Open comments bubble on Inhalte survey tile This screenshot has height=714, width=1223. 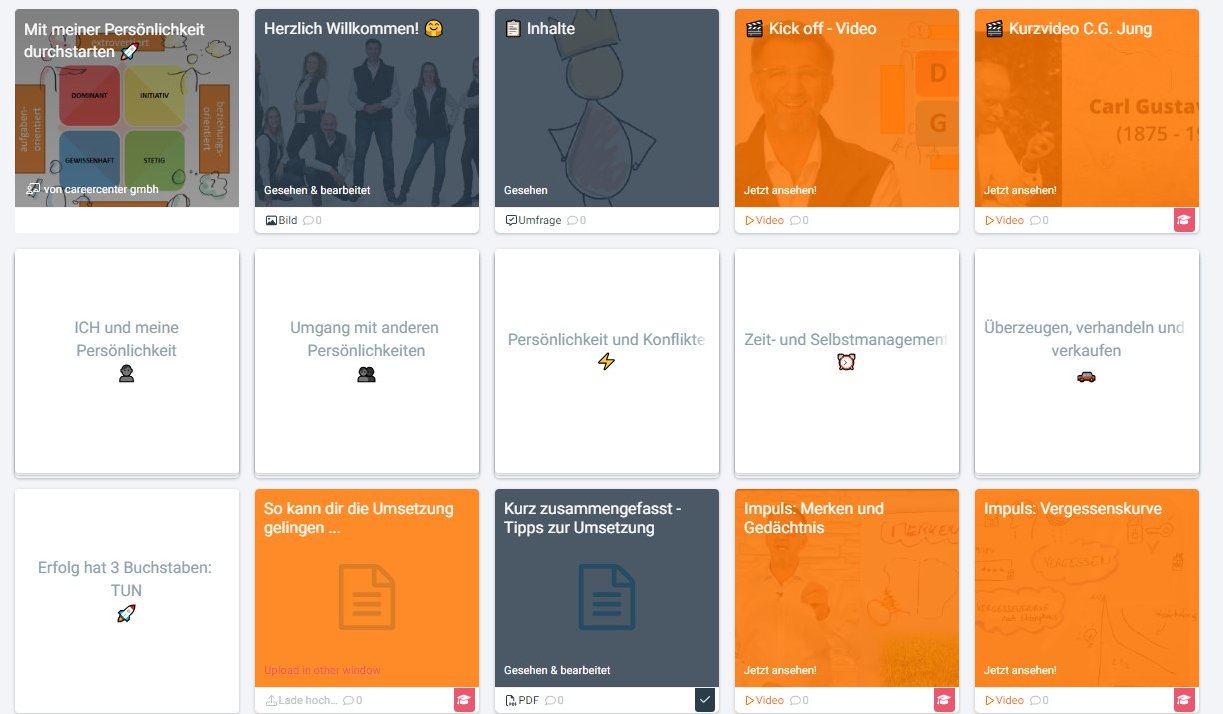573,220
